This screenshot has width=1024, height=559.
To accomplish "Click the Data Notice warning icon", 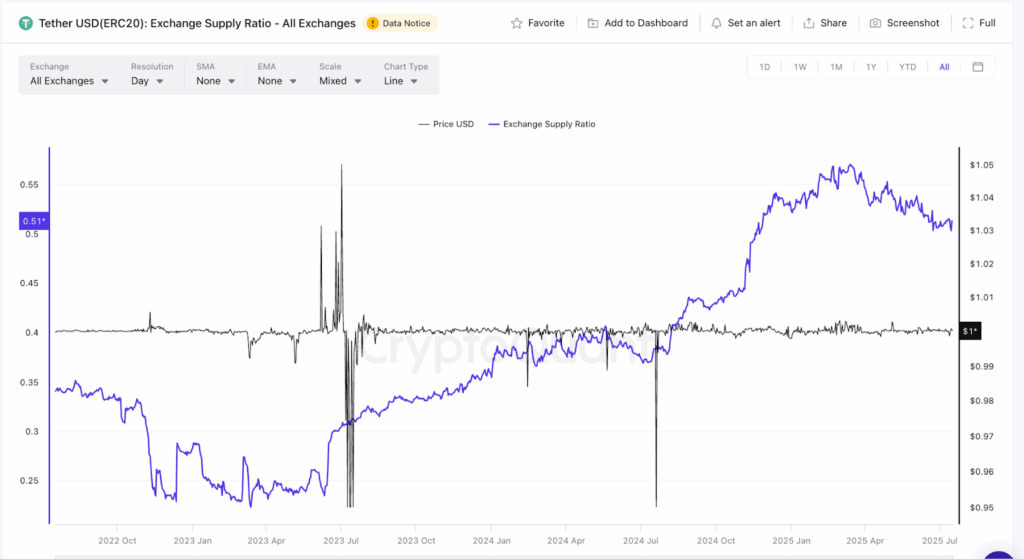I will coord(372,24).
